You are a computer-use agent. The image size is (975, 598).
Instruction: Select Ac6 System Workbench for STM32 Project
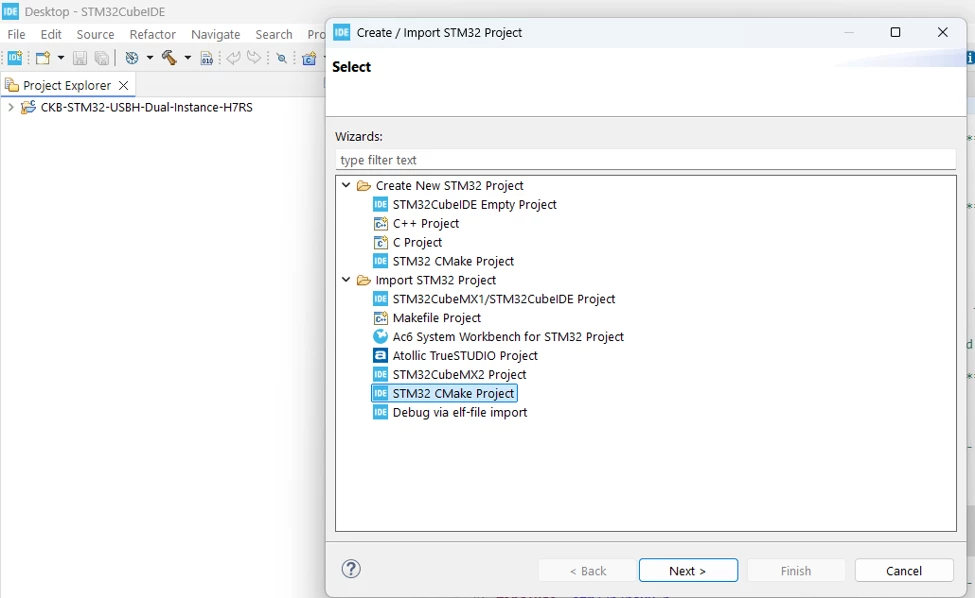[508, 337]
